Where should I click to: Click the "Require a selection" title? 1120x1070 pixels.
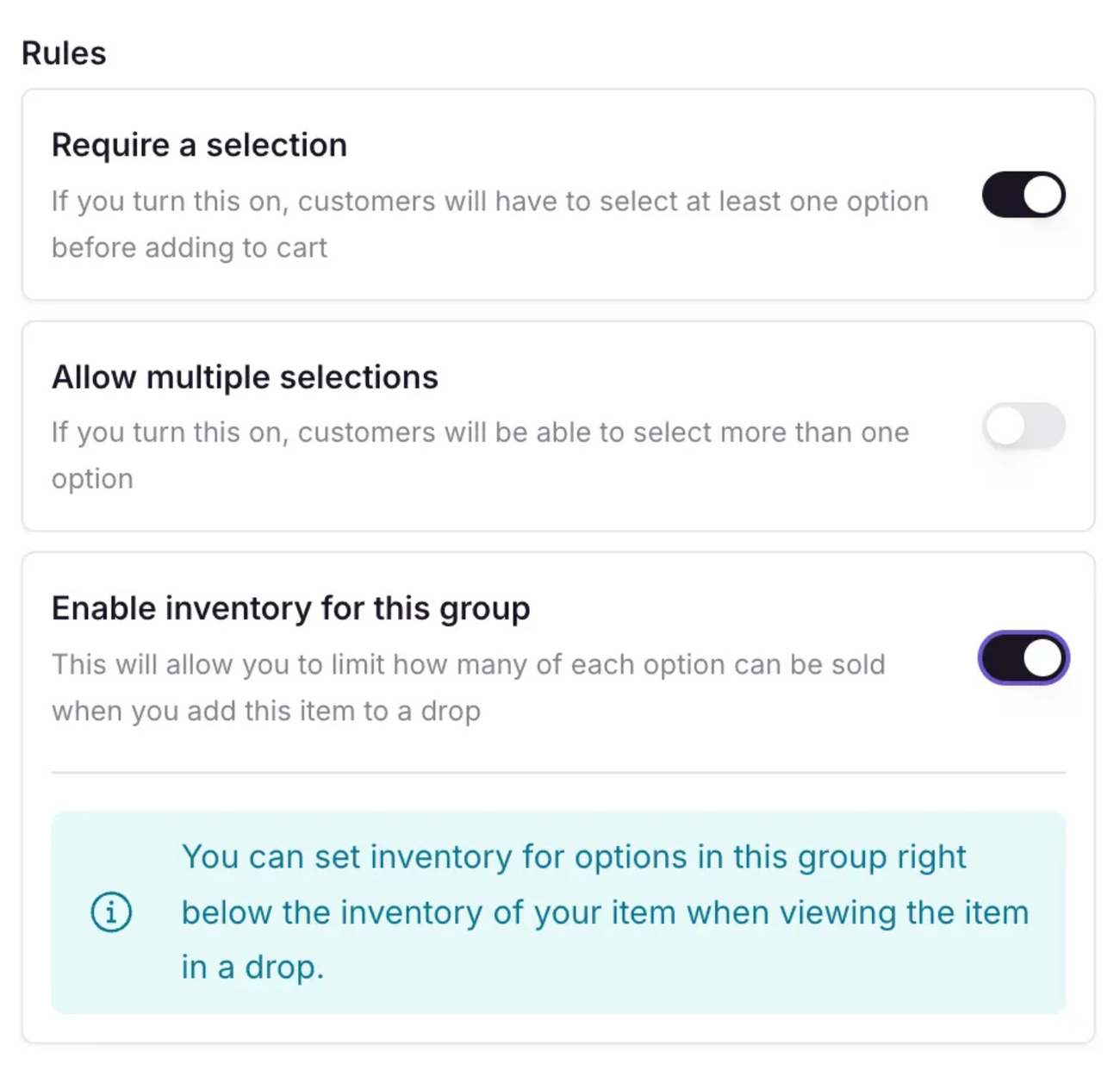tap(199, 146)
